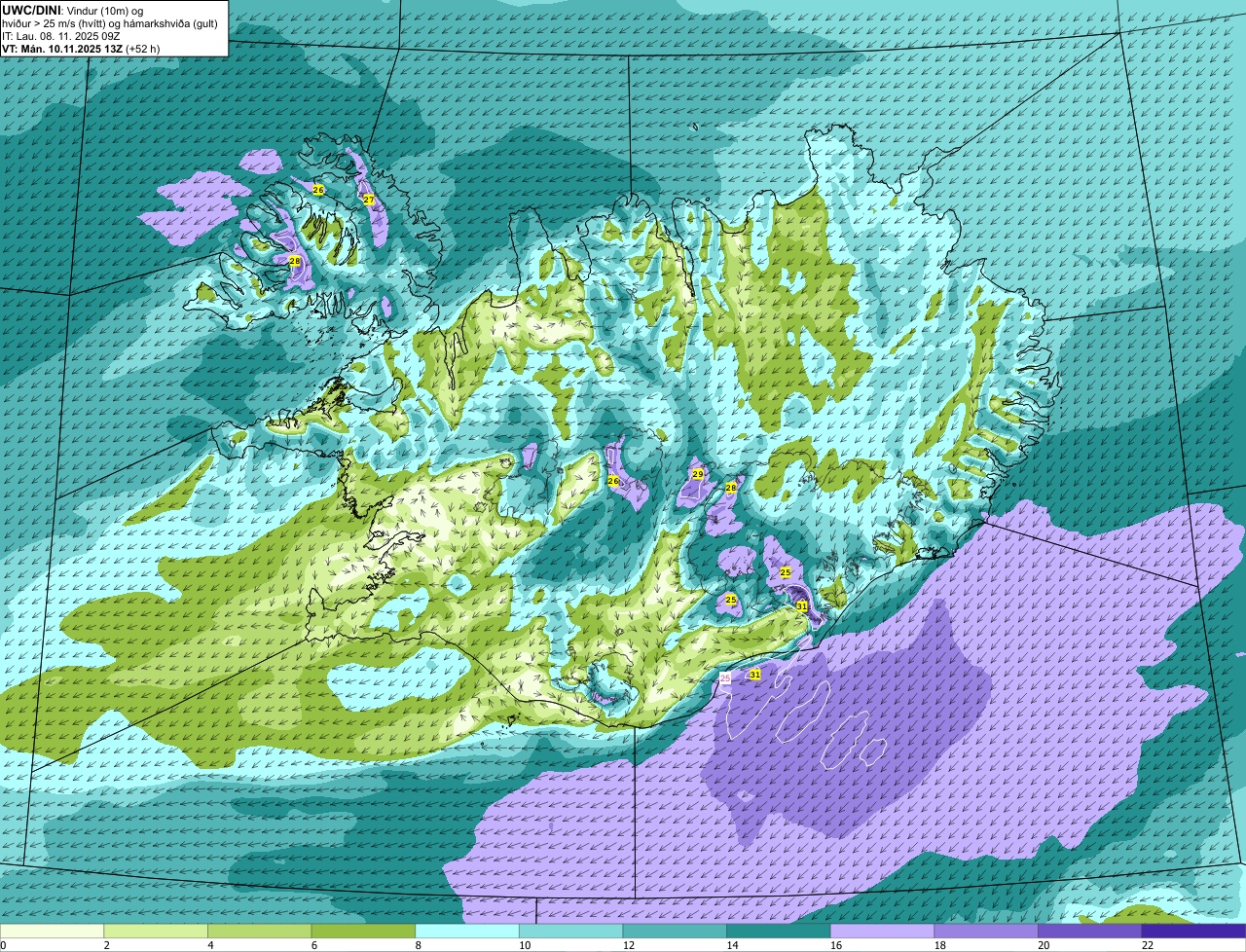The image size is (1246, 952).
Task: Click the white-boxed gust label '25' on the coast
Action: pyautogui.click(x=724, y=677)
